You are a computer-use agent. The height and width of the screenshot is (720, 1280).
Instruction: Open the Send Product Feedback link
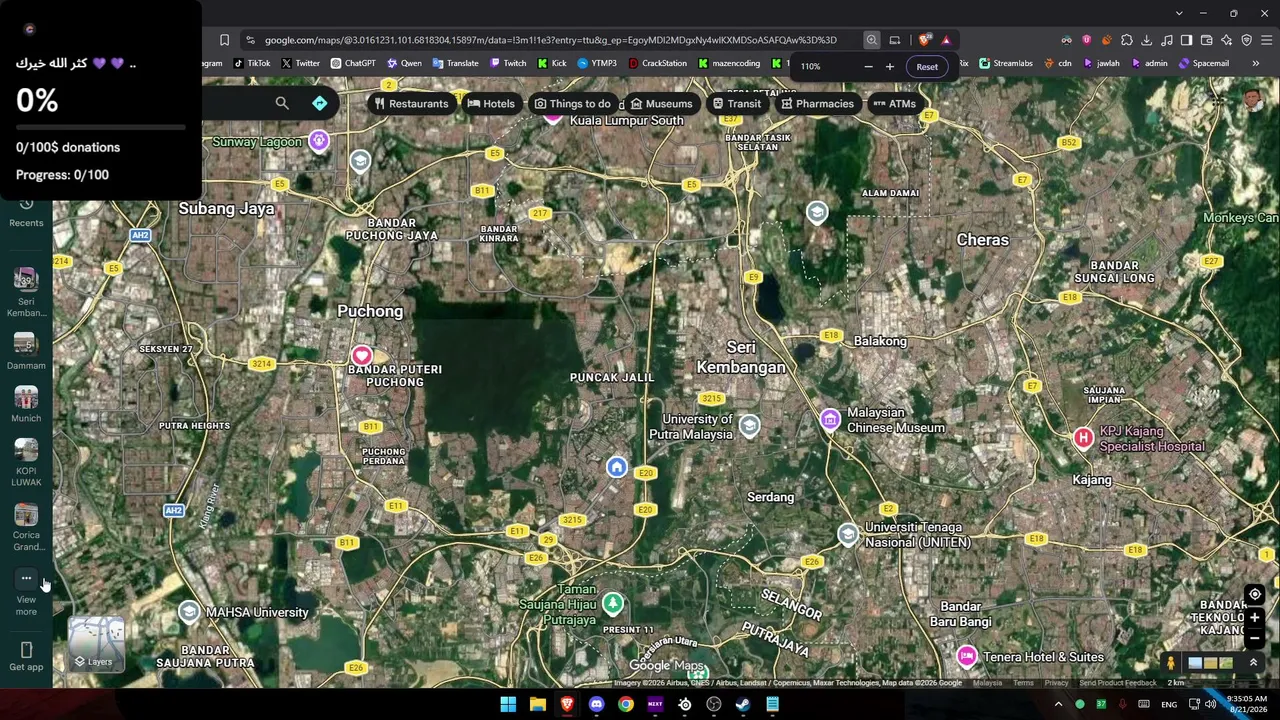[x=1118, y=683]
